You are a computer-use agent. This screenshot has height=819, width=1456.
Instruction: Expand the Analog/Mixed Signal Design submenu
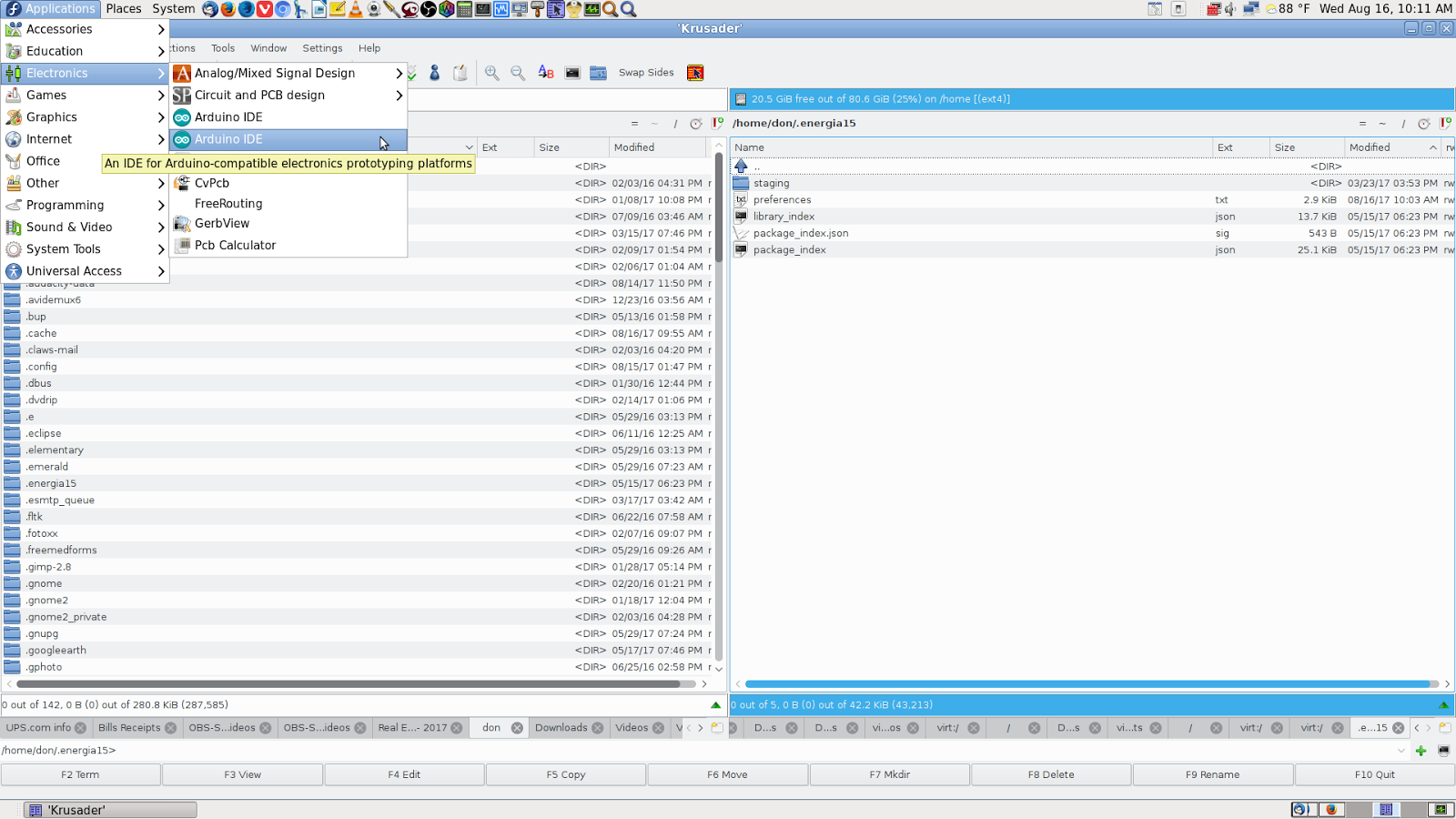(288, 73)
